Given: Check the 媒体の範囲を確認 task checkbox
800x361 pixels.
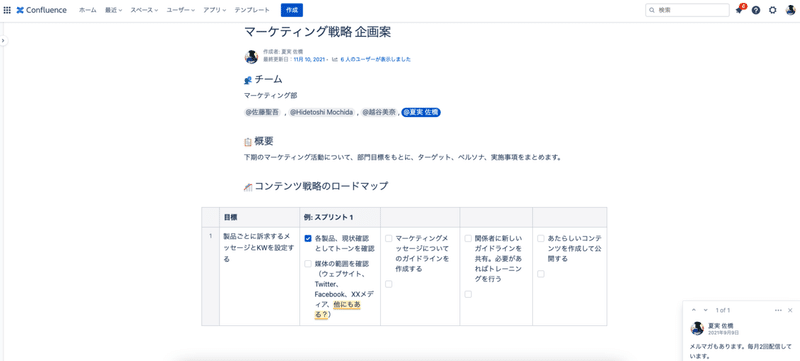Looking at the screenshot, I should tap(308, 264).
